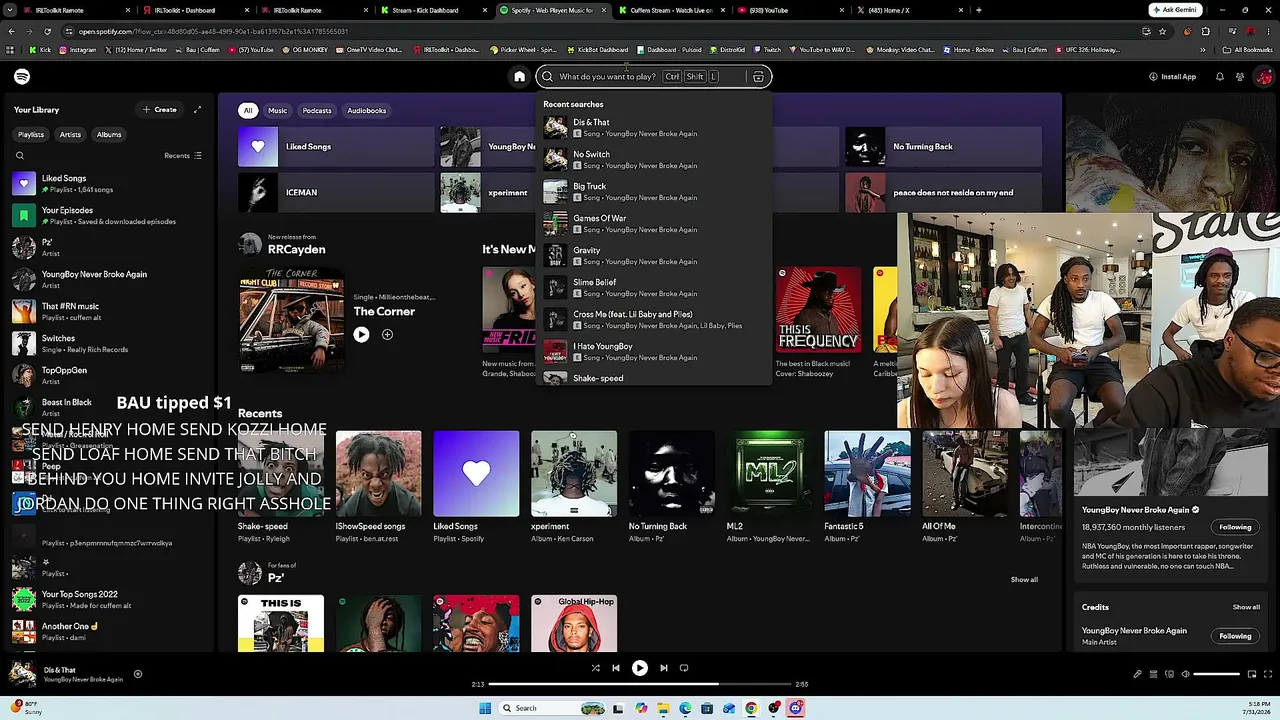Filter library by Albums
The image size is (1280, 720).
[109, 135]
